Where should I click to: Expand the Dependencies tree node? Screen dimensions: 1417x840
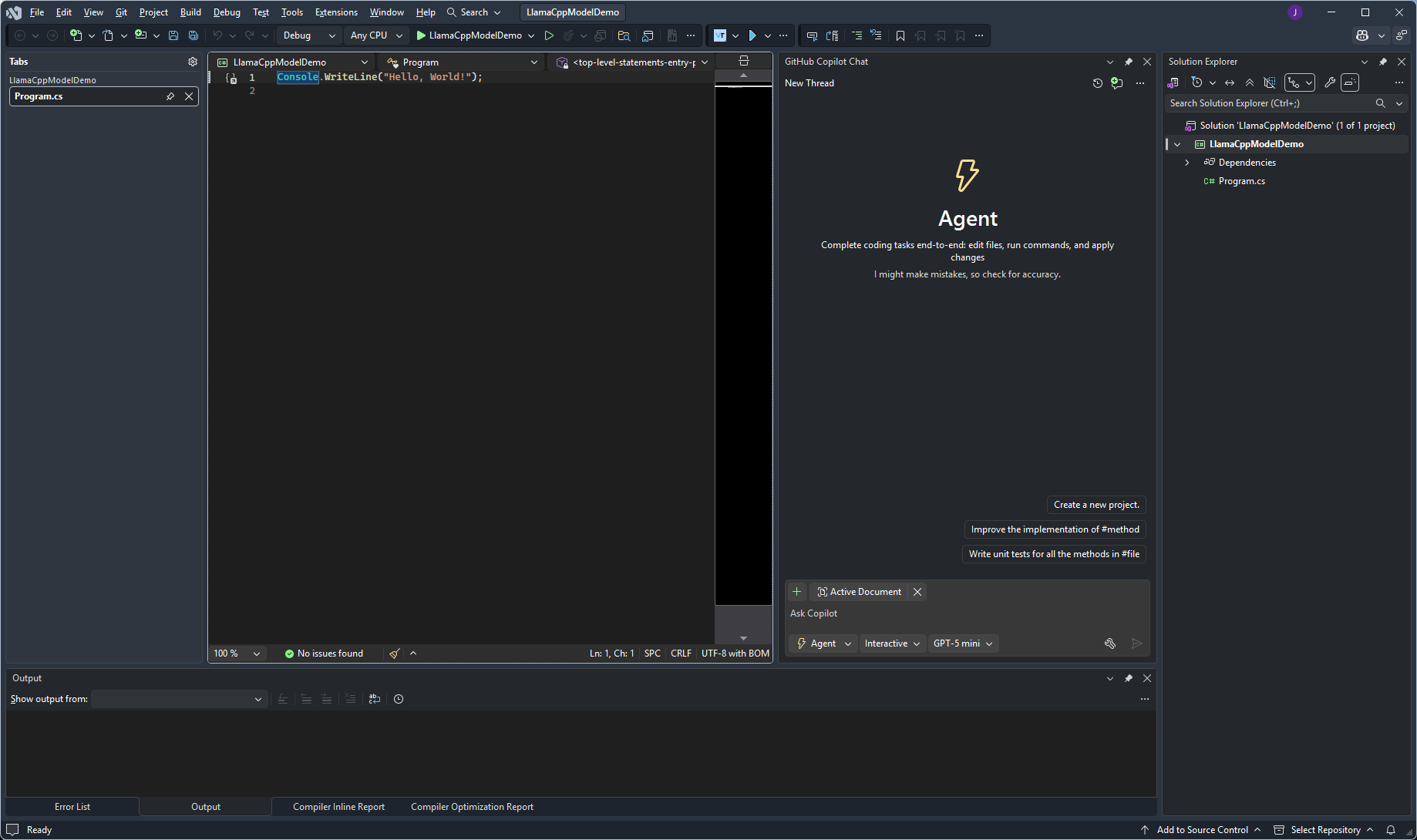1187,163
